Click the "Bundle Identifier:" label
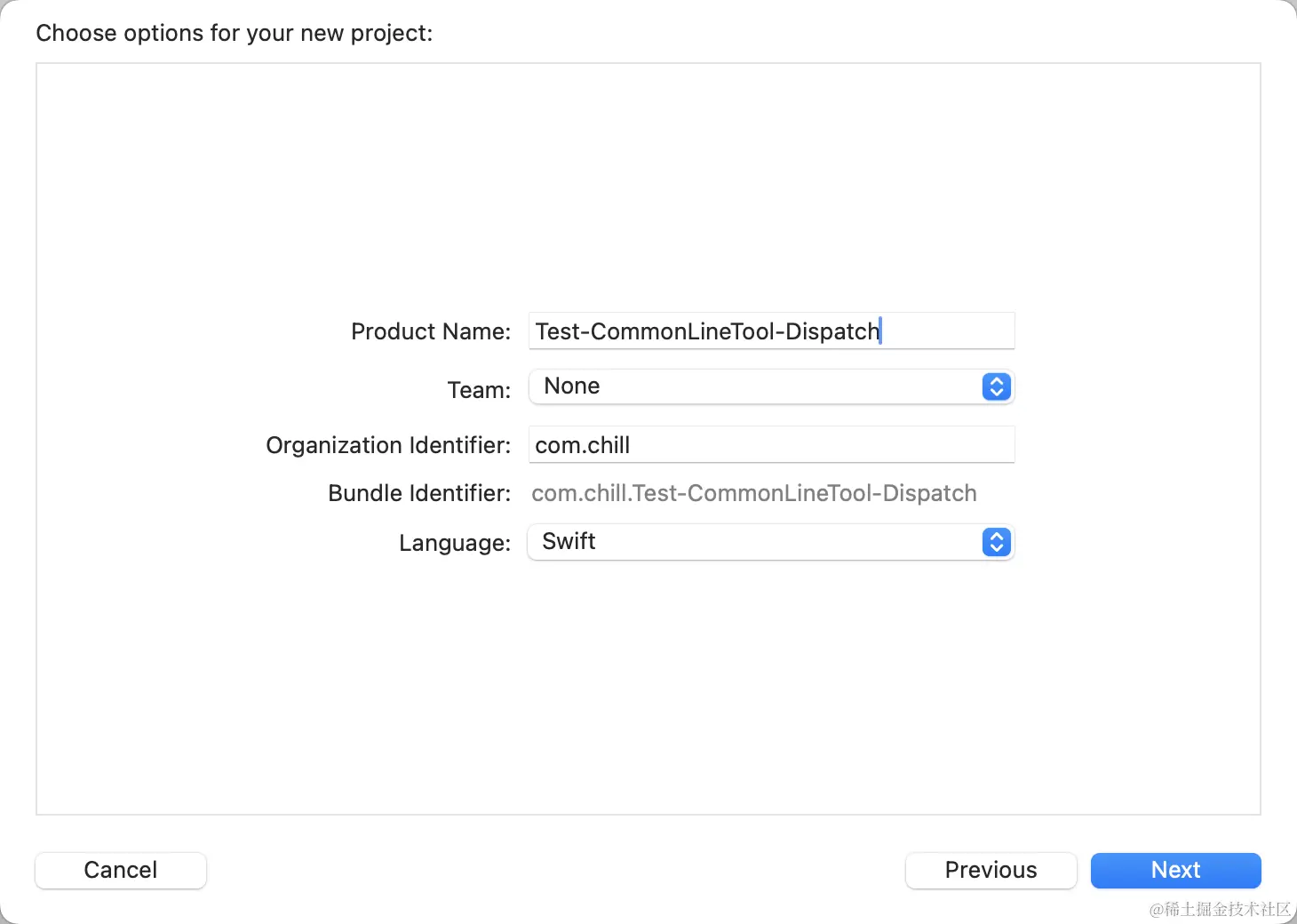 pos(419,493)
